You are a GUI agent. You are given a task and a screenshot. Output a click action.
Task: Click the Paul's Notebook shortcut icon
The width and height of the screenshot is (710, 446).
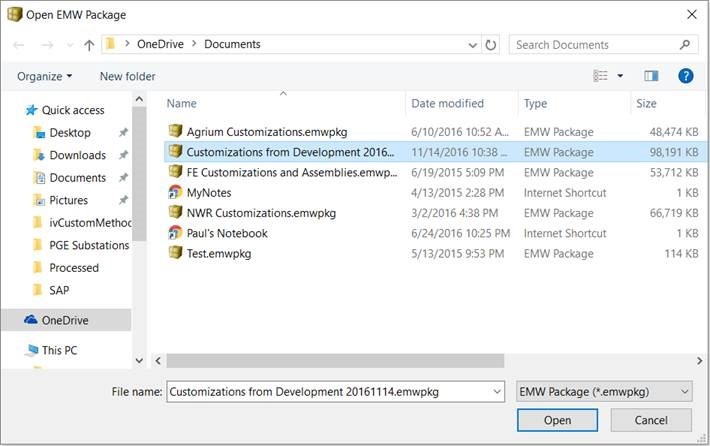pyautogui.click(x=175, y=233)
